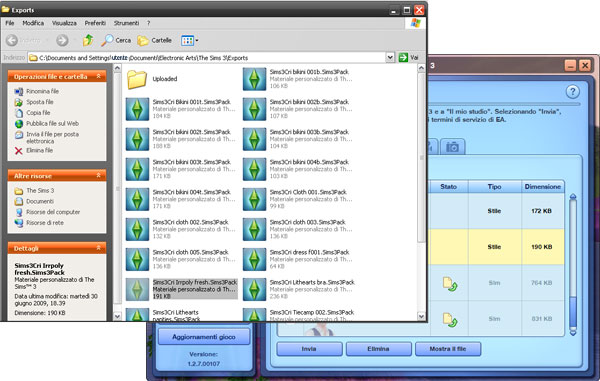
Task: Open the Visualizza menu
Action: [x=64, y=23]
